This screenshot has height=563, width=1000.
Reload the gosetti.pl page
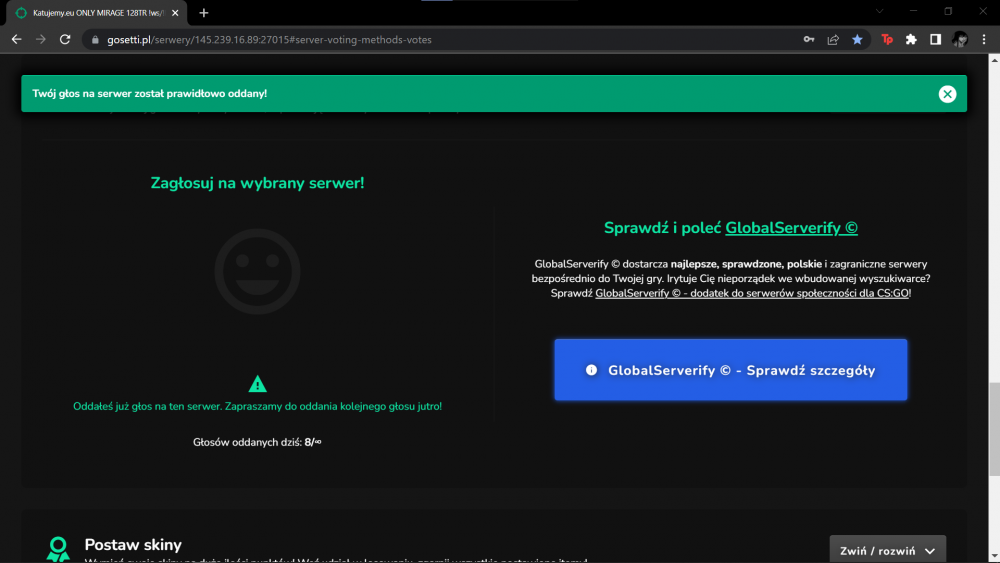tap(65, 40)
